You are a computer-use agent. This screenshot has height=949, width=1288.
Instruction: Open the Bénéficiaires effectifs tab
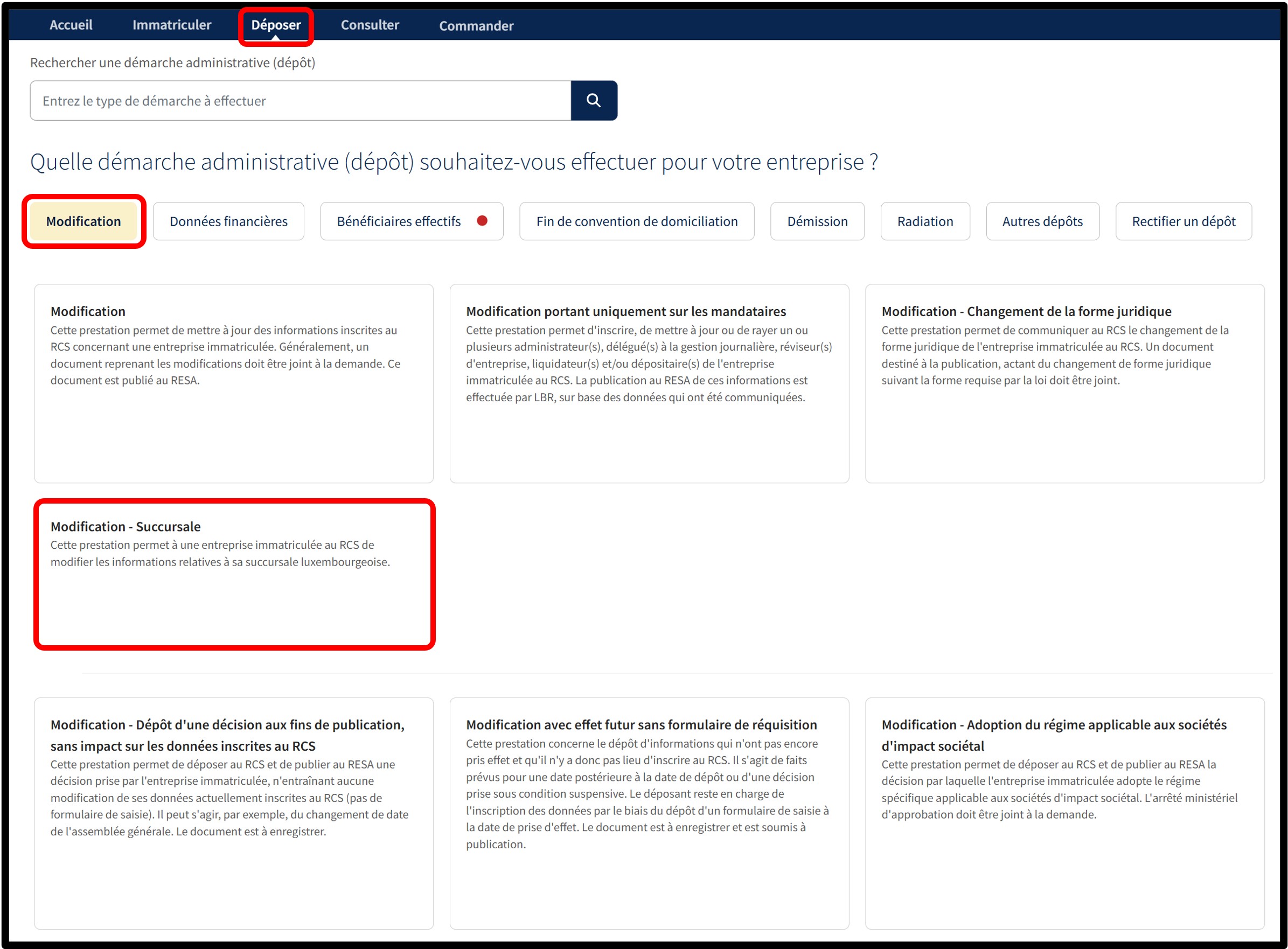(x=399, y=221)
